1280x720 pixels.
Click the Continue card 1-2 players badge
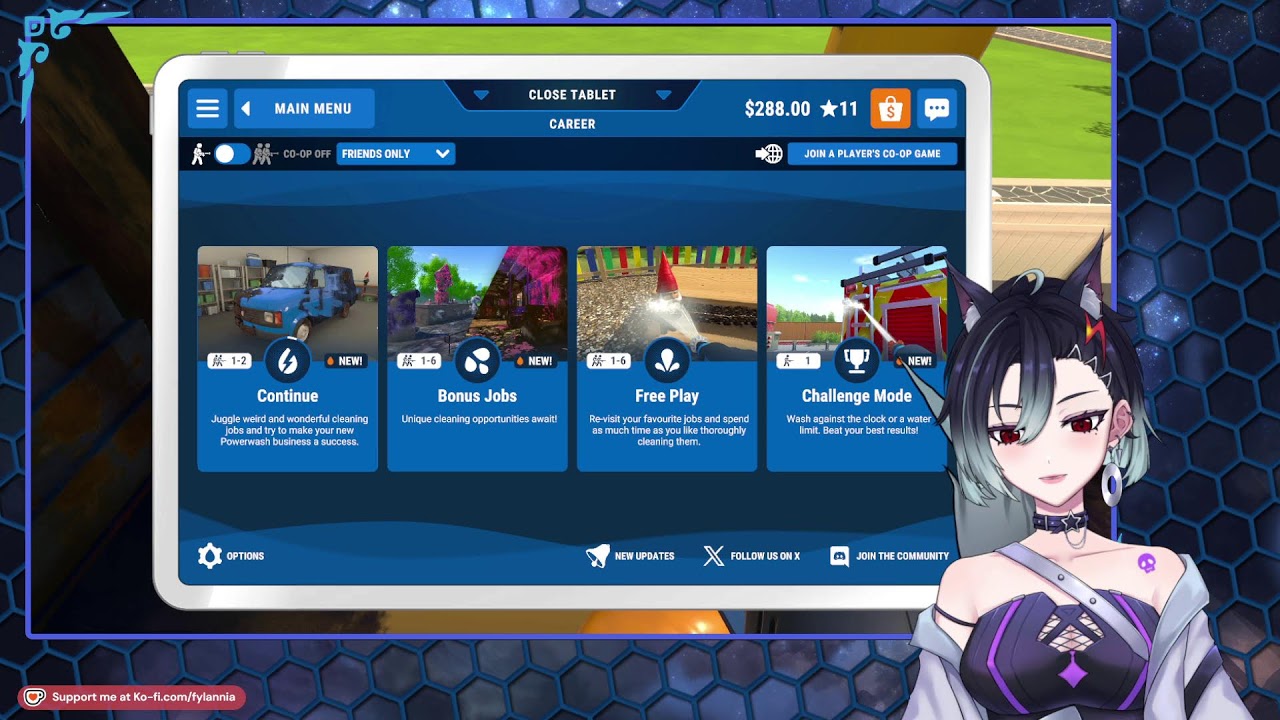(x=228, y=361)
